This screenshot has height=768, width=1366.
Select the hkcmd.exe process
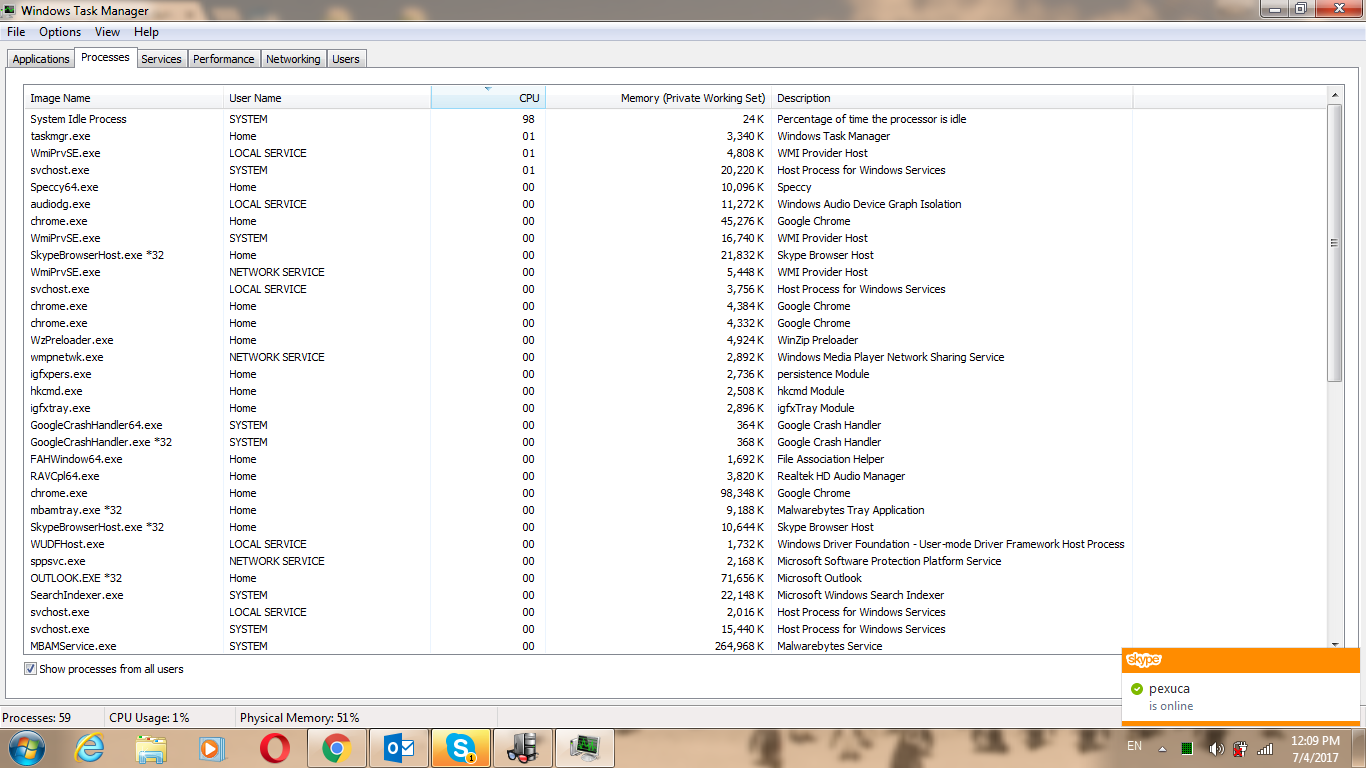tap(675, 391)
